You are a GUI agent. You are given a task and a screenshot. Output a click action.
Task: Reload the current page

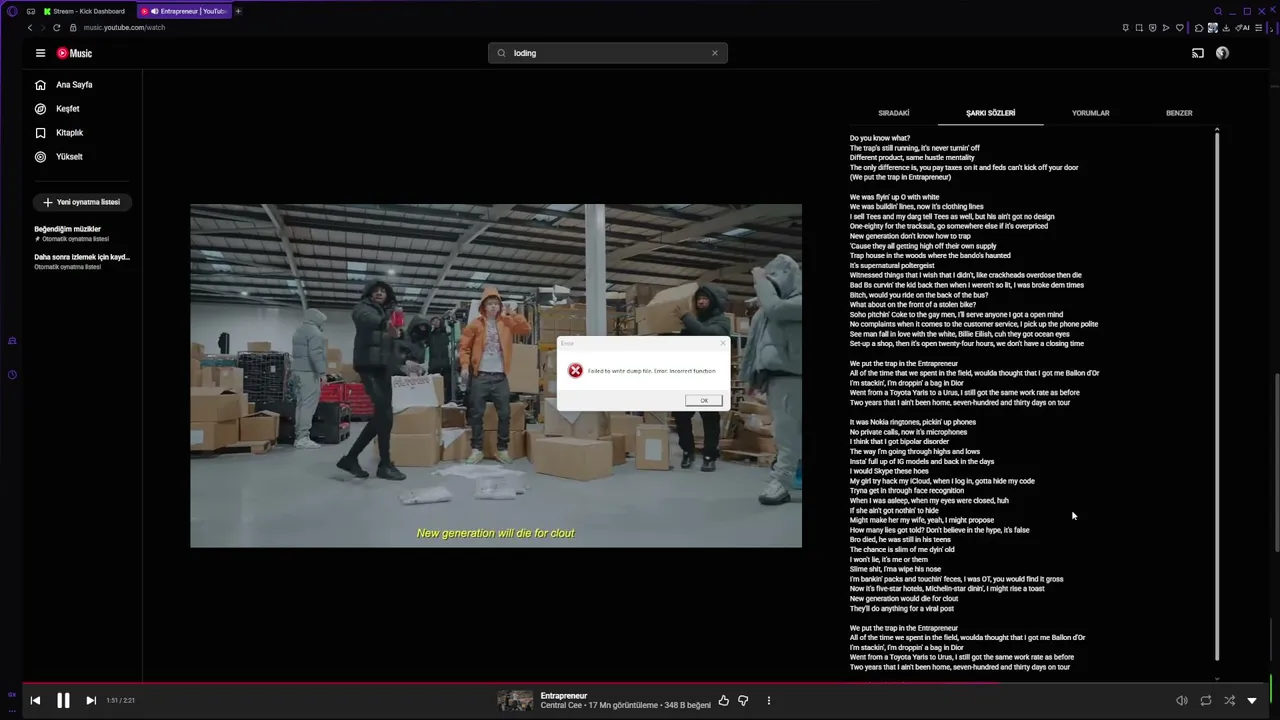click(x=56, y=28)
